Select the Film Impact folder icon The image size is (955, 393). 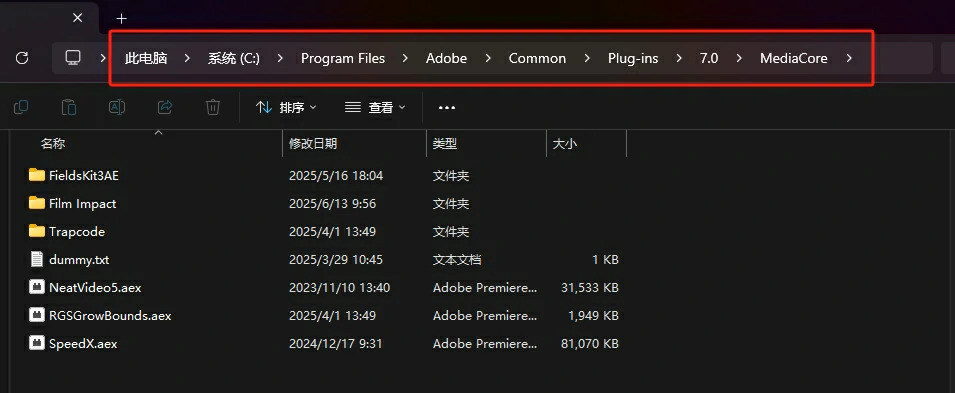click(37, 203)
